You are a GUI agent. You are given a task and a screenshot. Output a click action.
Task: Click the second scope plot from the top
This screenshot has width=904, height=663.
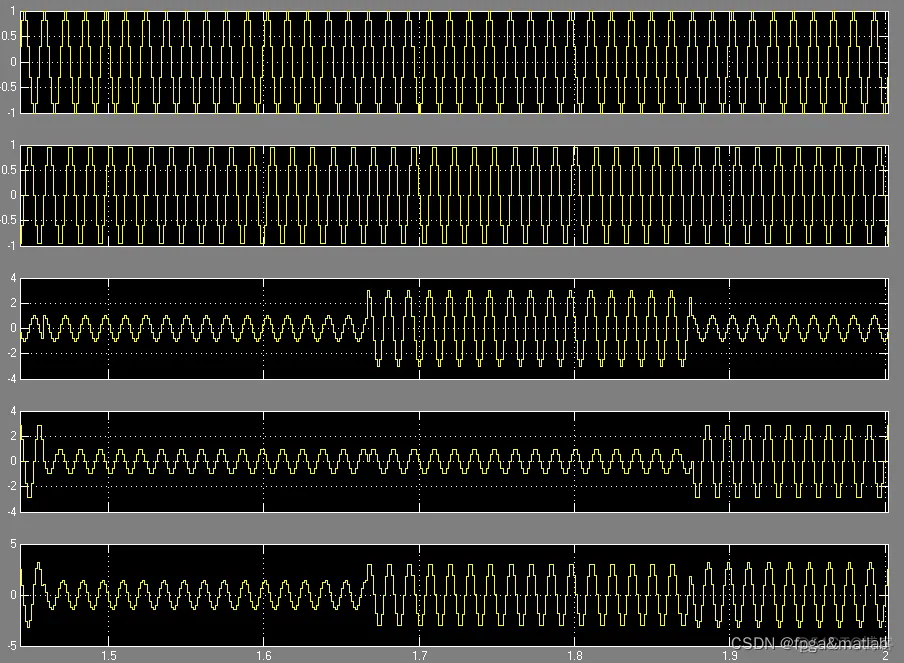point(454,195)
